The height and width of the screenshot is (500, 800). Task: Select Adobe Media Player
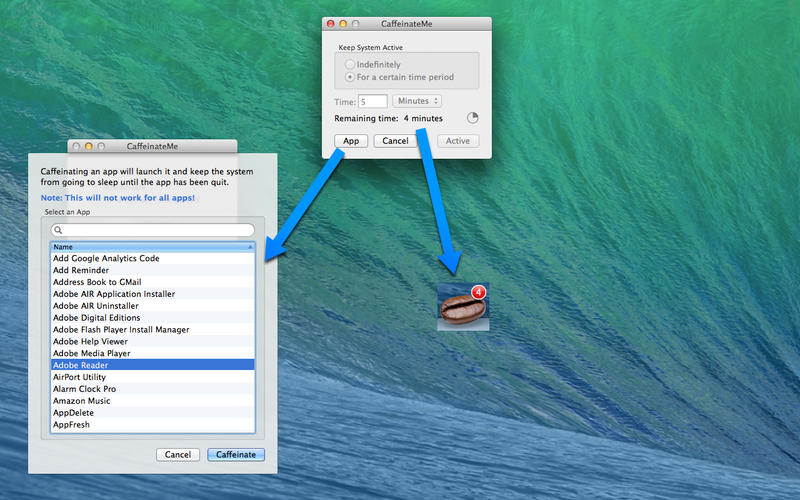coord(153,354)
